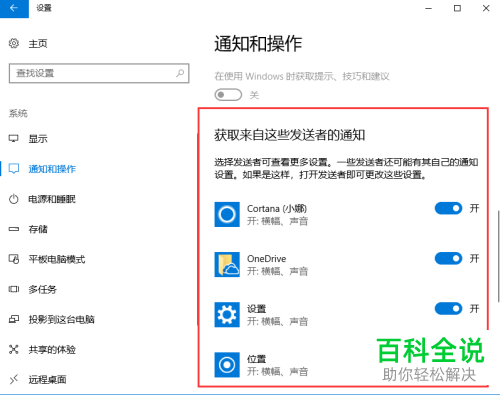Select 通知和操作 in the sidebar
This screenshot has width=500, height=395.
coord(52,169)
